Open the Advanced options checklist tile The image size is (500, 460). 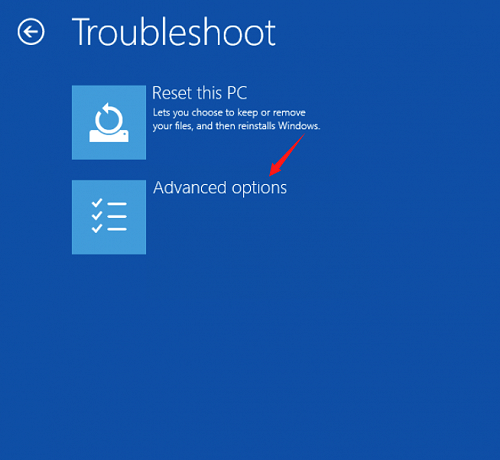[109, 217]
